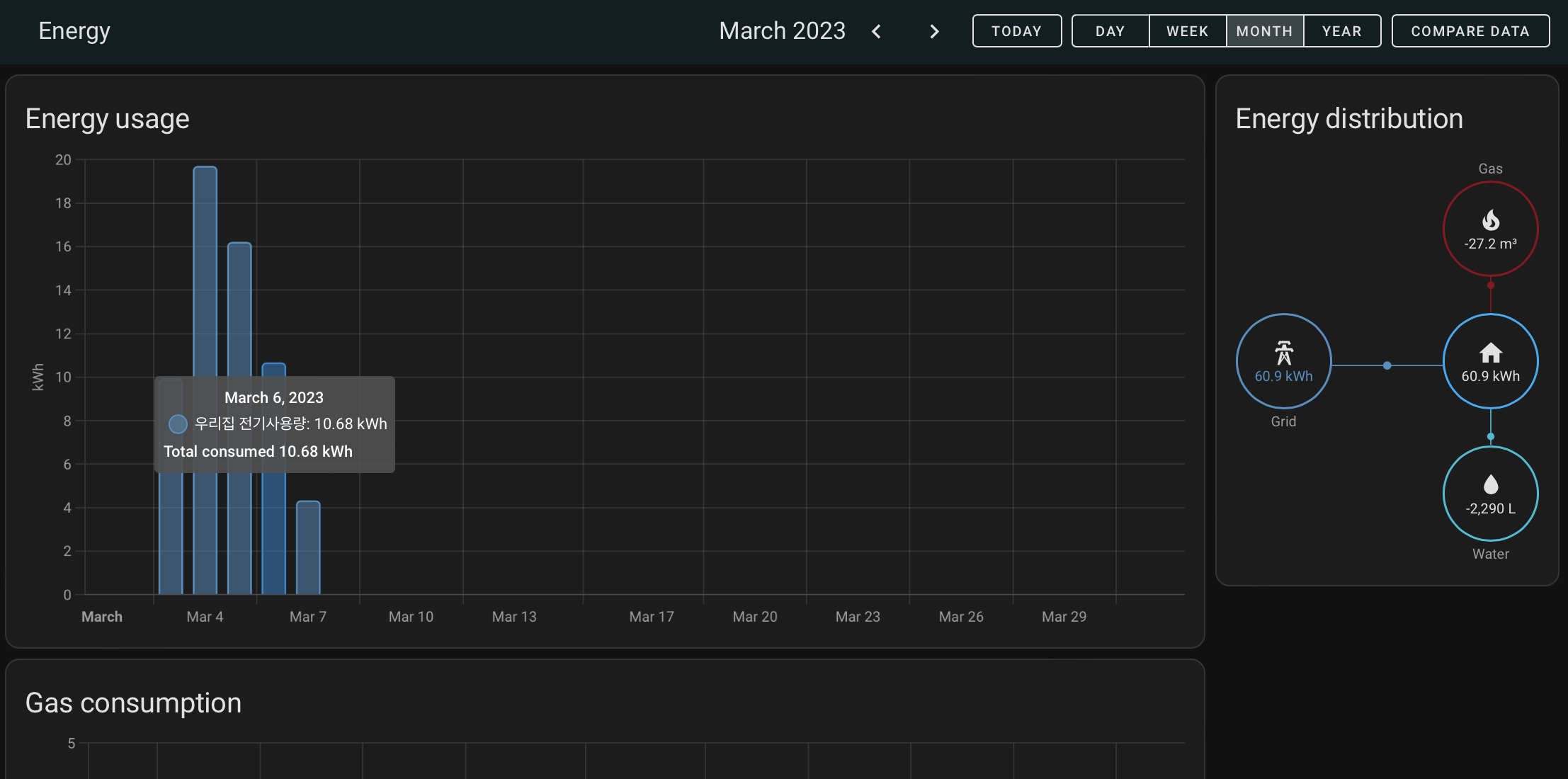Select the Grid pylon icon
The height and width of the screenshot is (779, 1568).
pos(1283,353)
